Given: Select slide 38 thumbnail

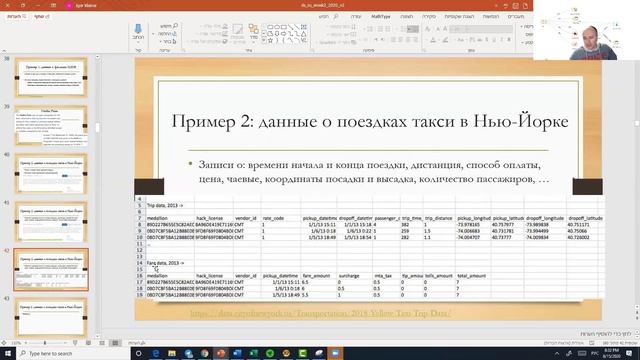Looking at the screenshot, I should tap(51, 78).
